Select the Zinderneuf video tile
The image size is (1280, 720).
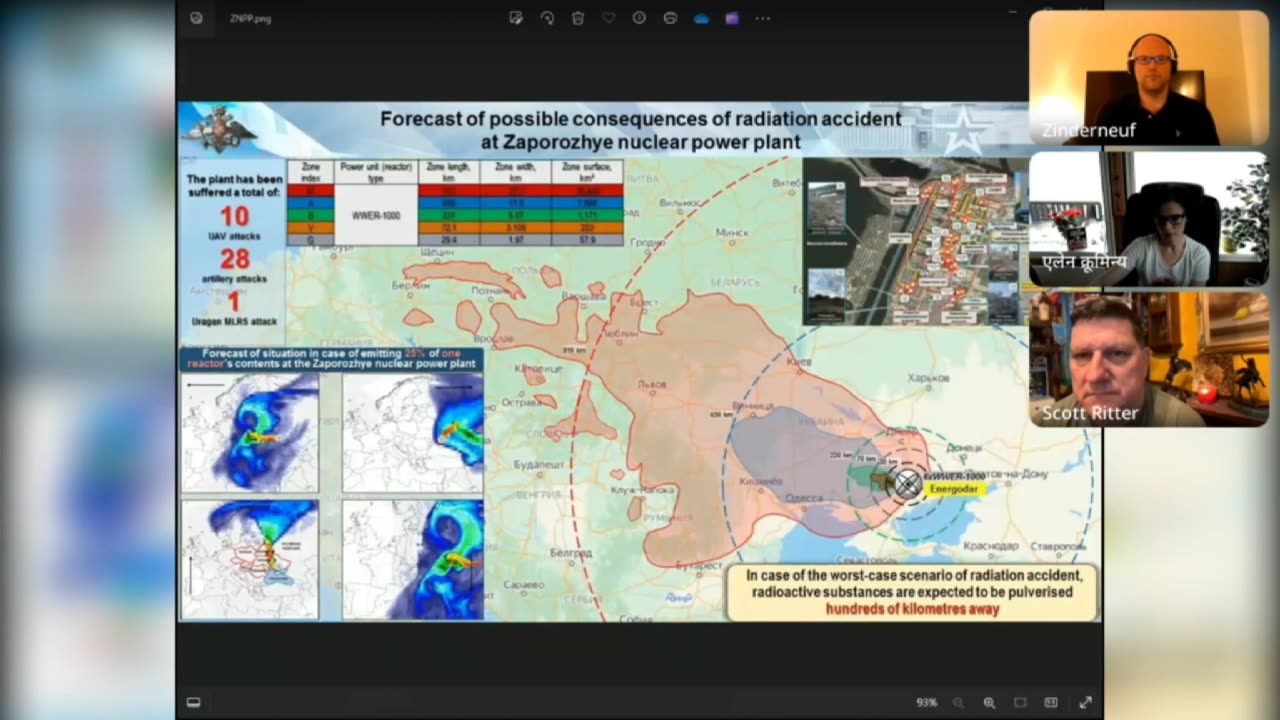1148,78
